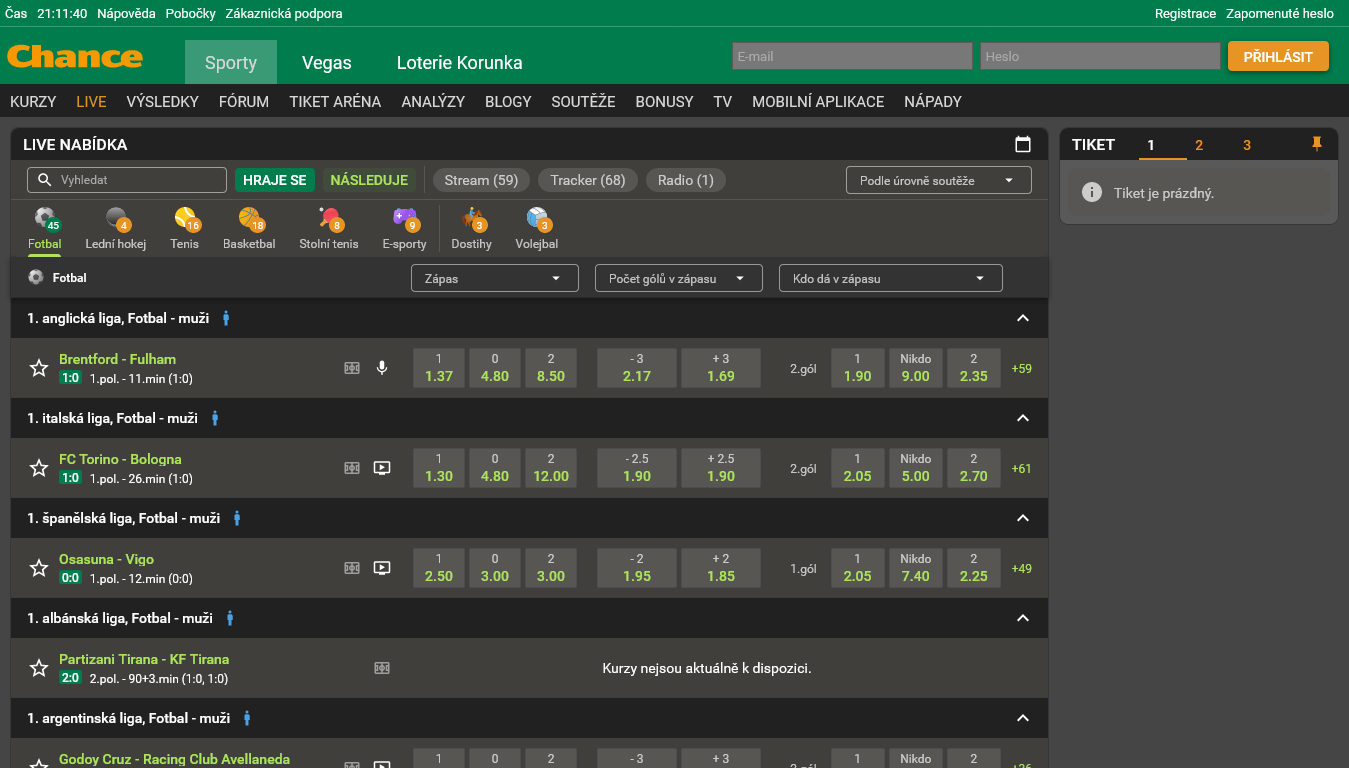The height and width of the screenshot is (768, 1349).
Task: Open the Zapomenuté heslo link
Action: 1280,13
